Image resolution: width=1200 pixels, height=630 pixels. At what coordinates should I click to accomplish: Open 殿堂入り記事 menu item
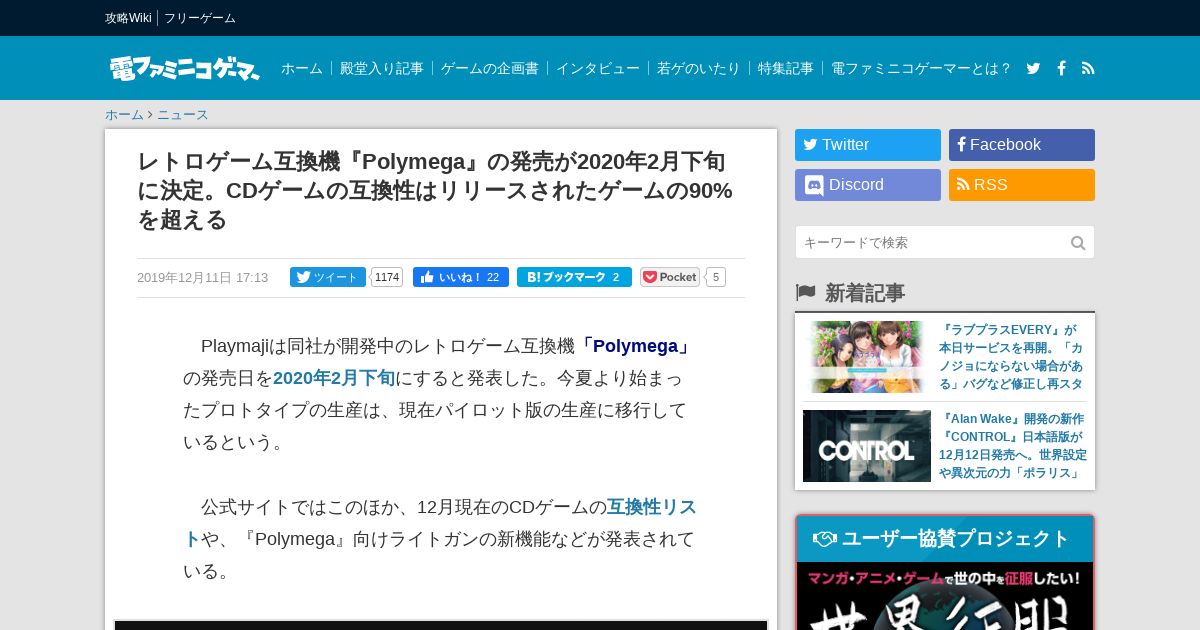point(382,68)
